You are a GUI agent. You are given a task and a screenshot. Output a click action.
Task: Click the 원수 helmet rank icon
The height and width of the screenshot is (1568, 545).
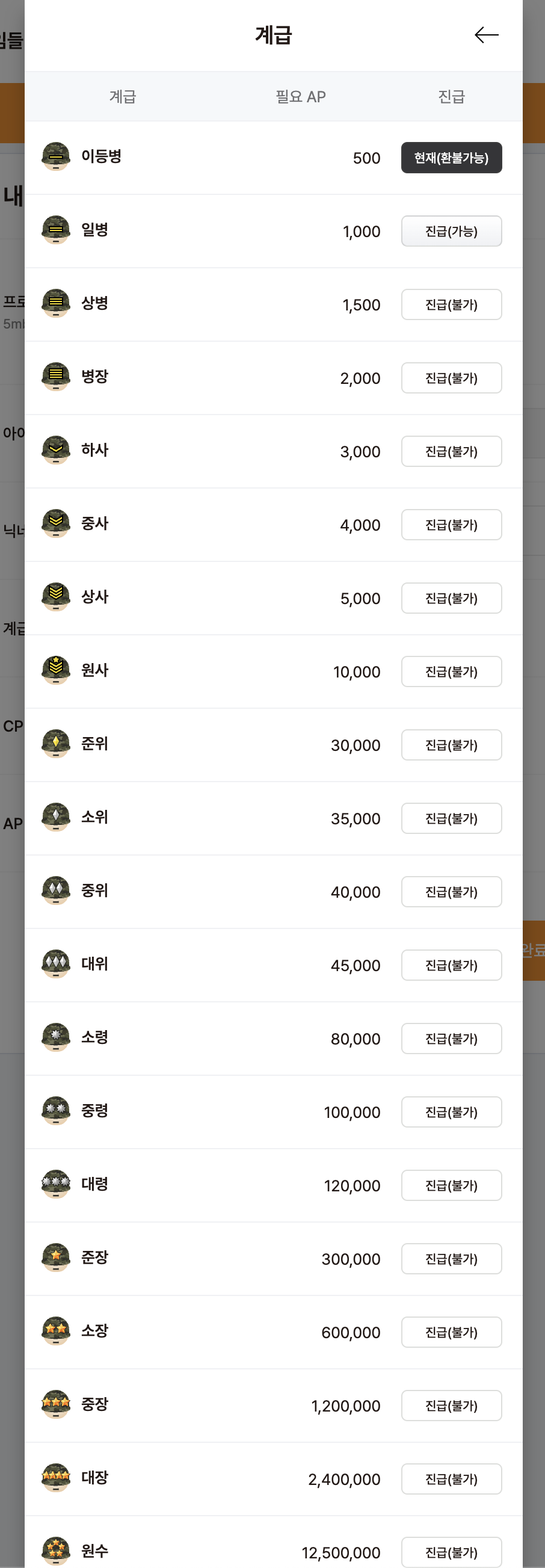[56, 1551]
